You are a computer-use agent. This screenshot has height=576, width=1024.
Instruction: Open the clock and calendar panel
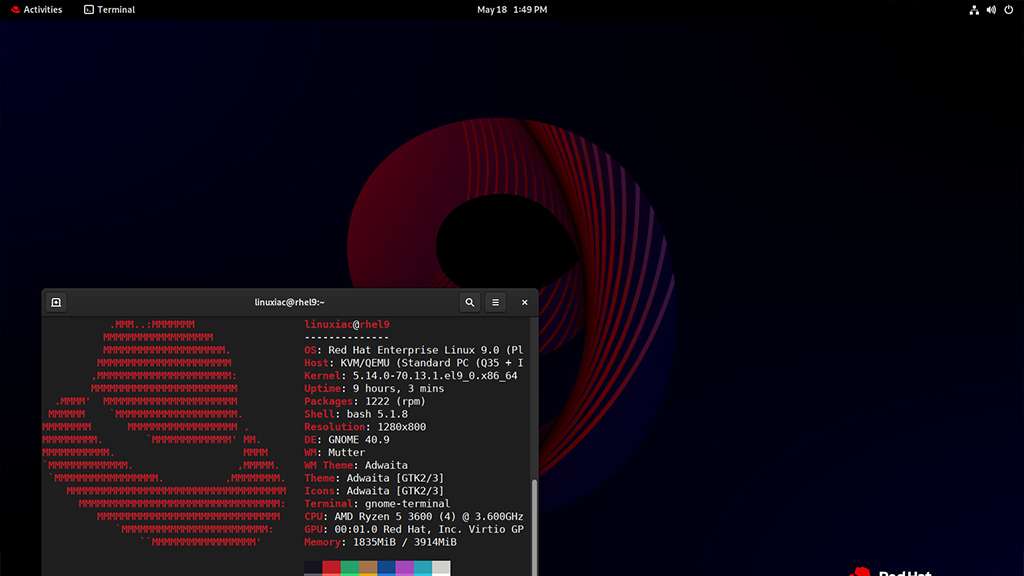pyautogui.click(x=512, y=10)
